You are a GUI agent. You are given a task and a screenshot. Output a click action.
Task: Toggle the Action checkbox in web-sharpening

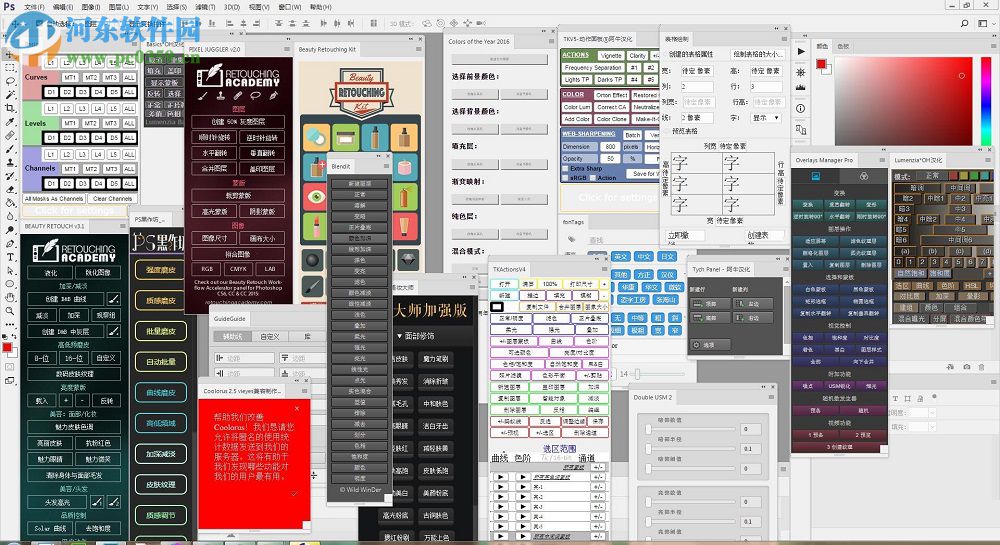[x=593, y=178]
